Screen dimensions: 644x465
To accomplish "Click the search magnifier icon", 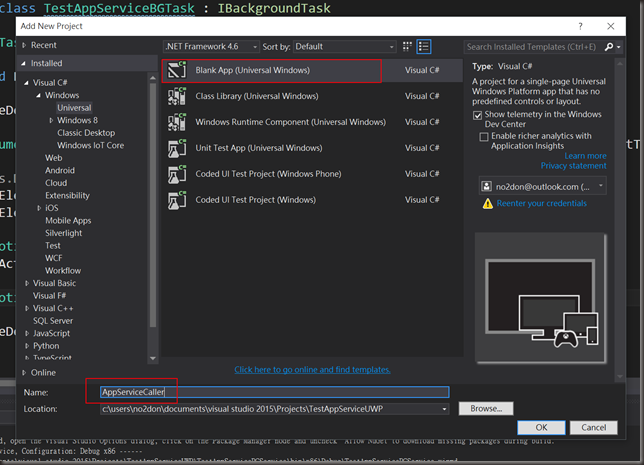I will (609, 47).
